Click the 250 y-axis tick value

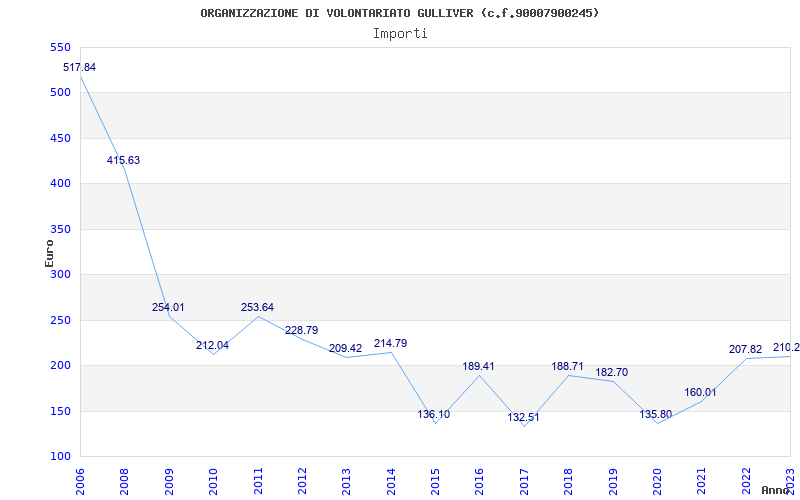[60, 320]
